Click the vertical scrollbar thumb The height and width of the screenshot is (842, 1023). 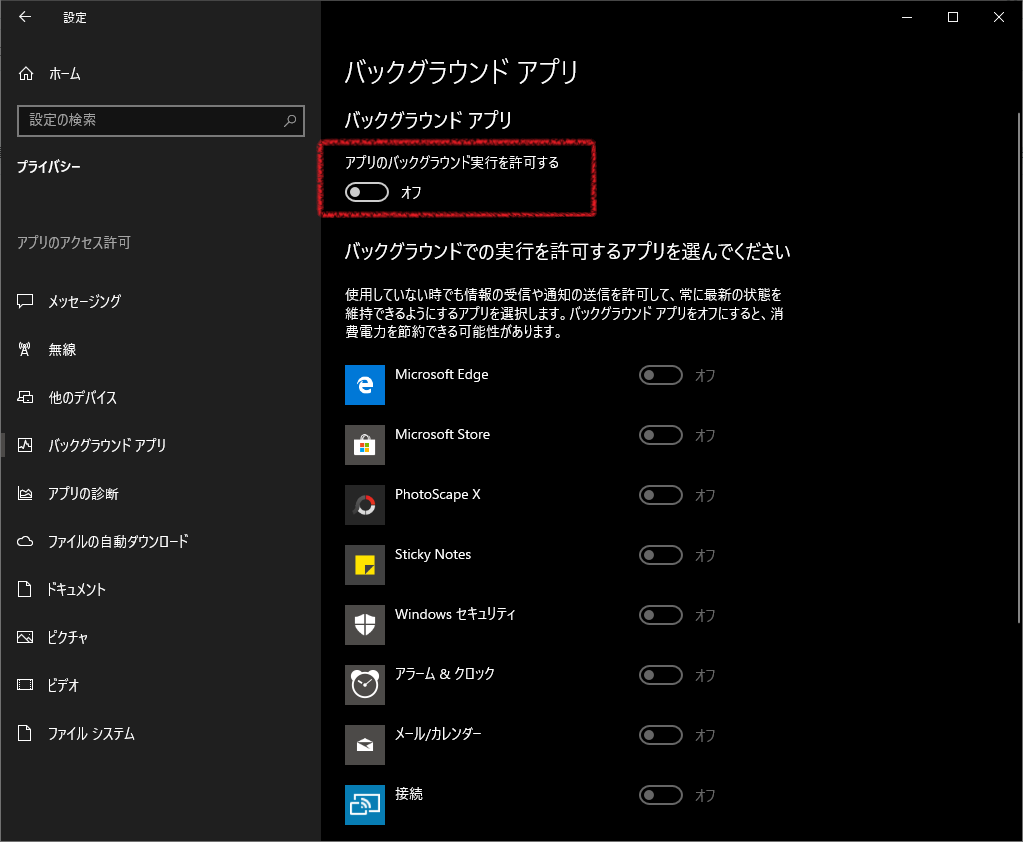pos(1019,368)
